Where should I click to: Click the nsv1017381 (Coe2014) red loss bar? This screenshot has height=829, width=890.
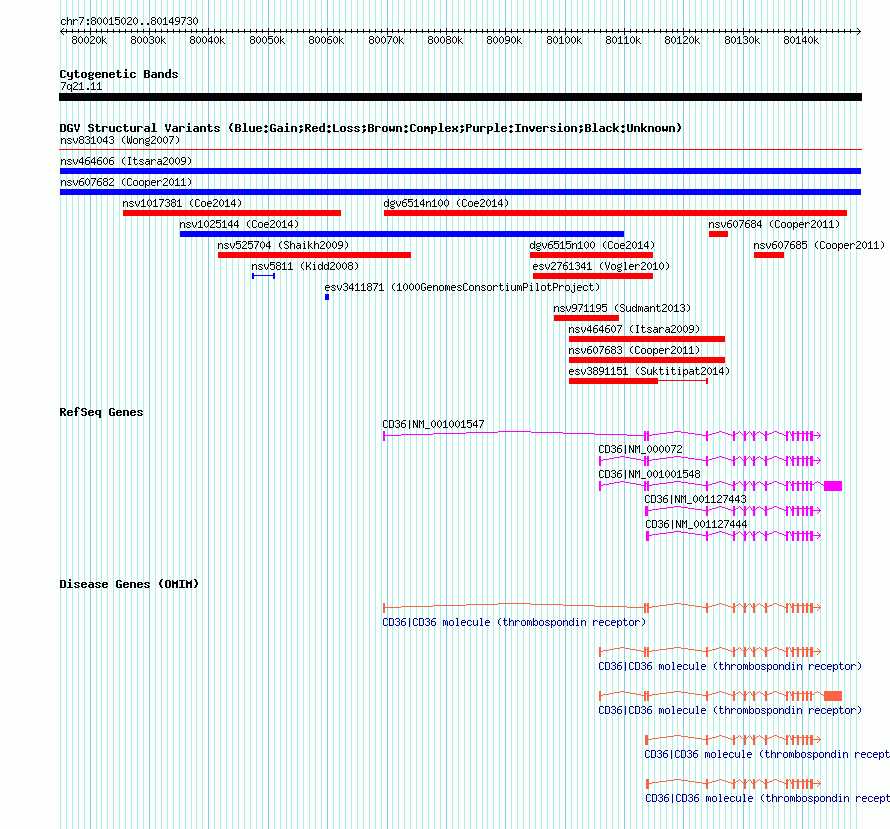click(x=232, y=213)
